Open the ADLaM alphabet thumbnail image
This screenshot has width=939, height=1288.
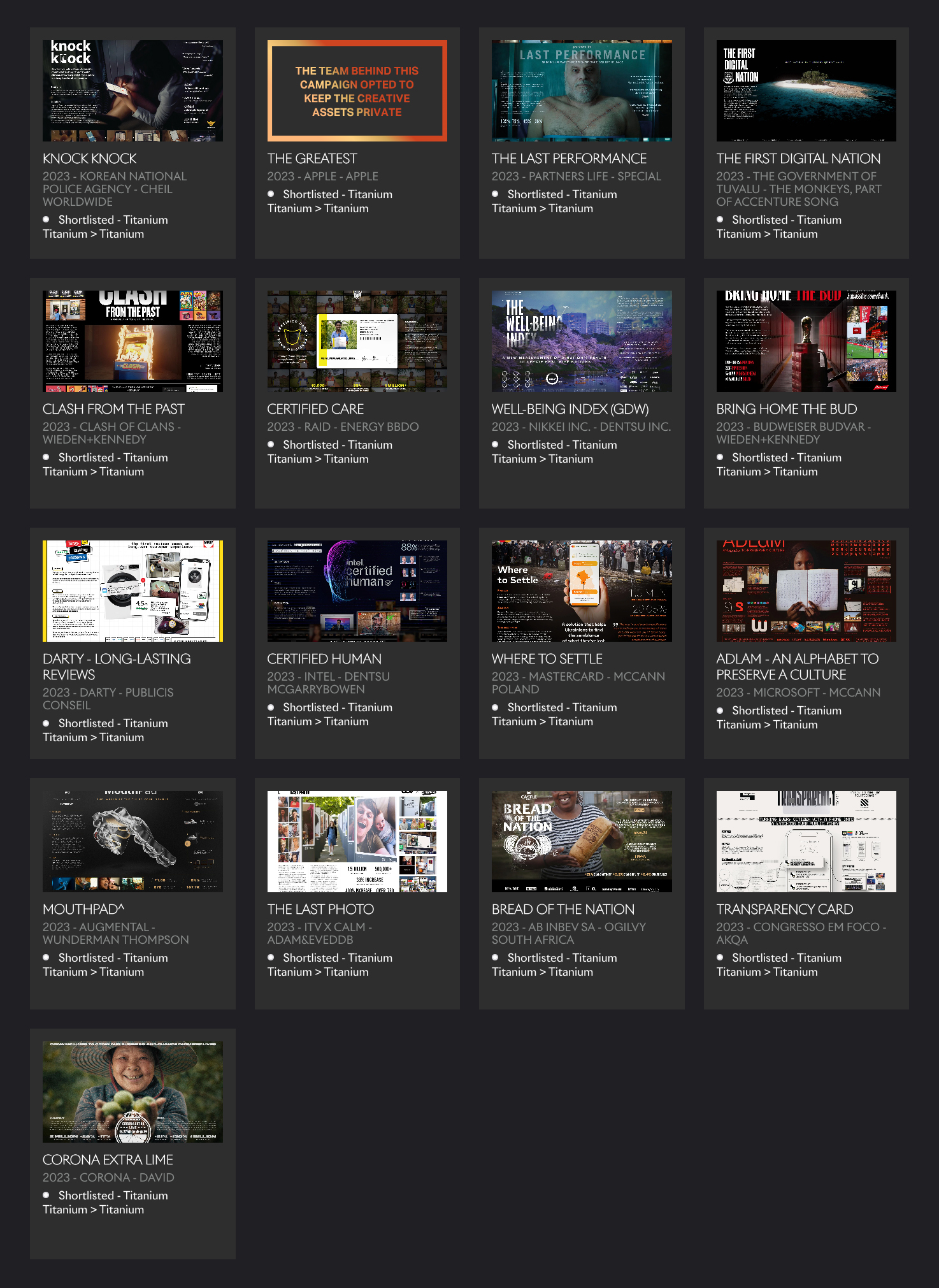(806, 591)
